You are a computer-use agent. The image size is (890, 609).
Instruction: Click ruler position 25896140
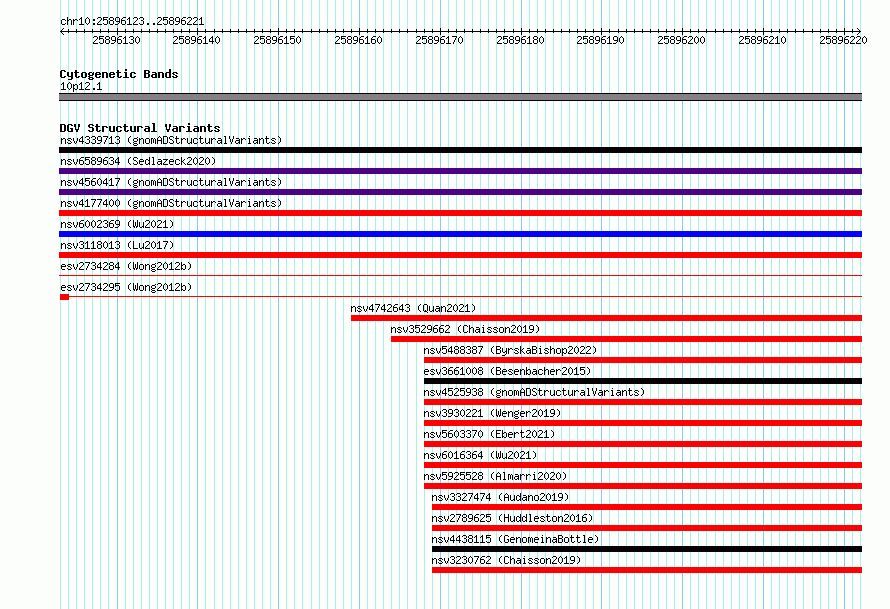(x=196, y=40)
